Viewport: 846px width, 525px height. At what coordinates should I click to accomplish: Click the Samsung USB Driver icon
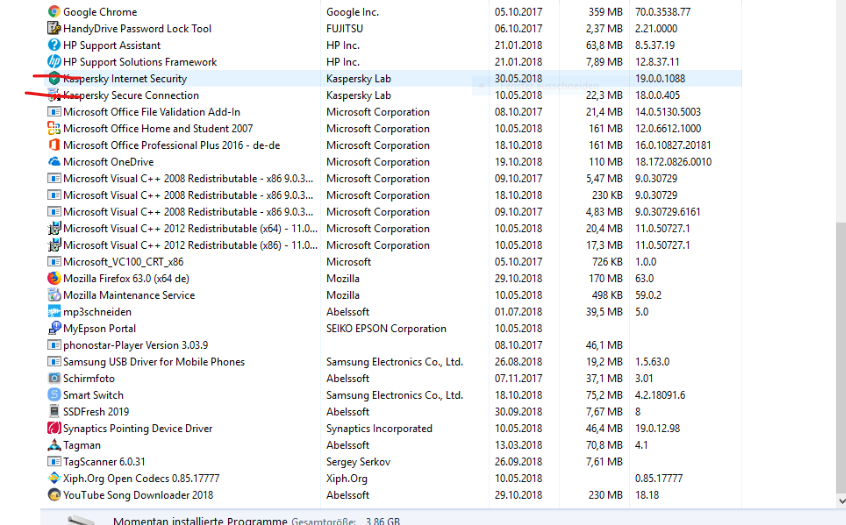pos(54,362)
